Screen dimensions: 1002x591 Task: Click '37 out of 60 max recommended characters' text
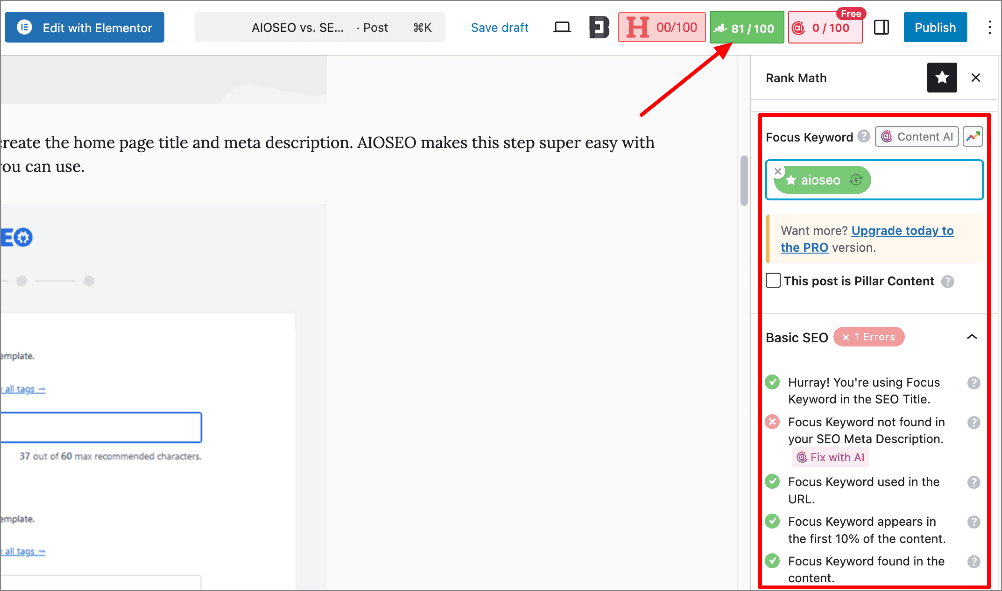(x=110, y=456)
